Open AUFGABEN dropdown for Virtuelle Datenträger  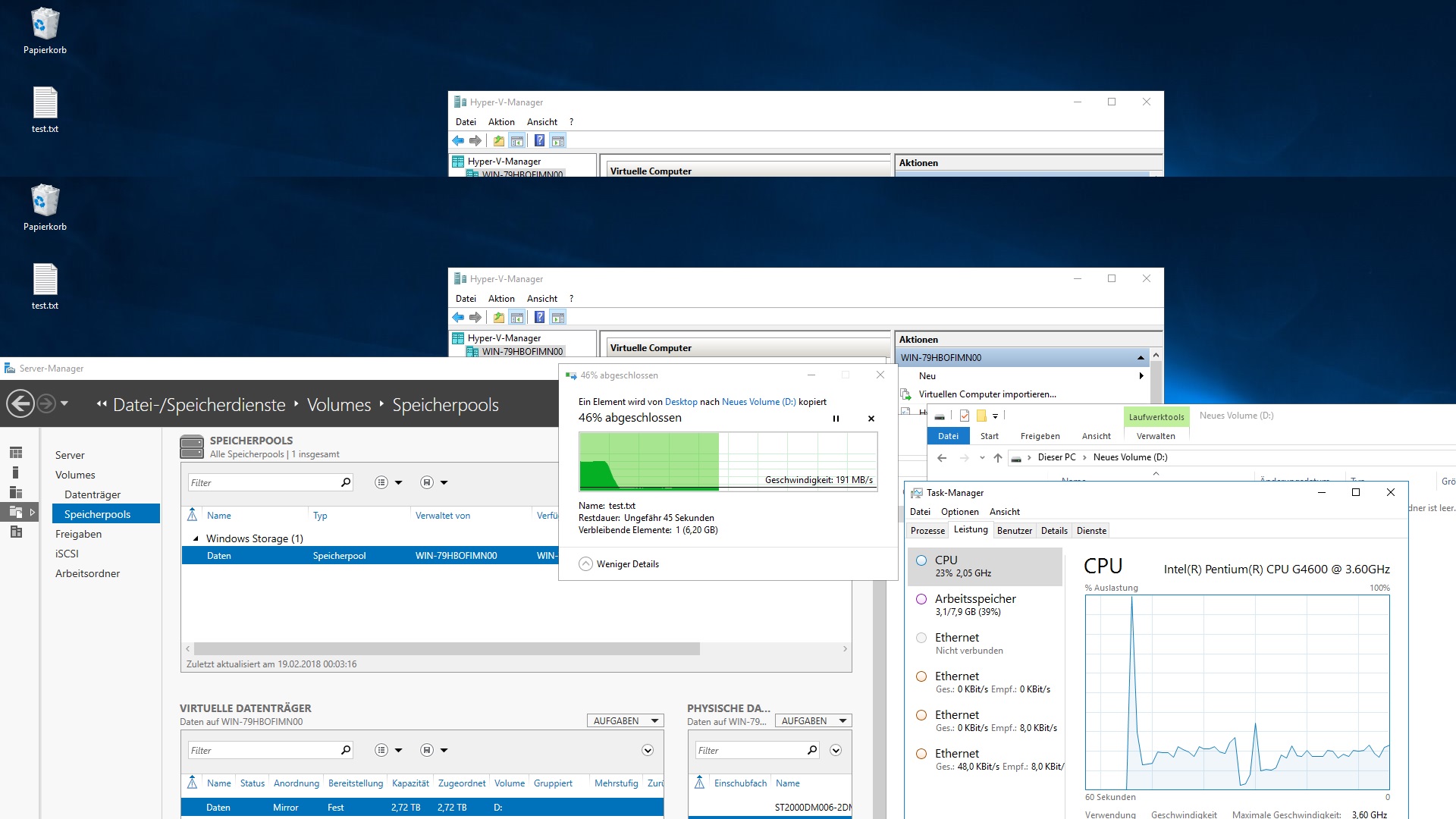625,721
